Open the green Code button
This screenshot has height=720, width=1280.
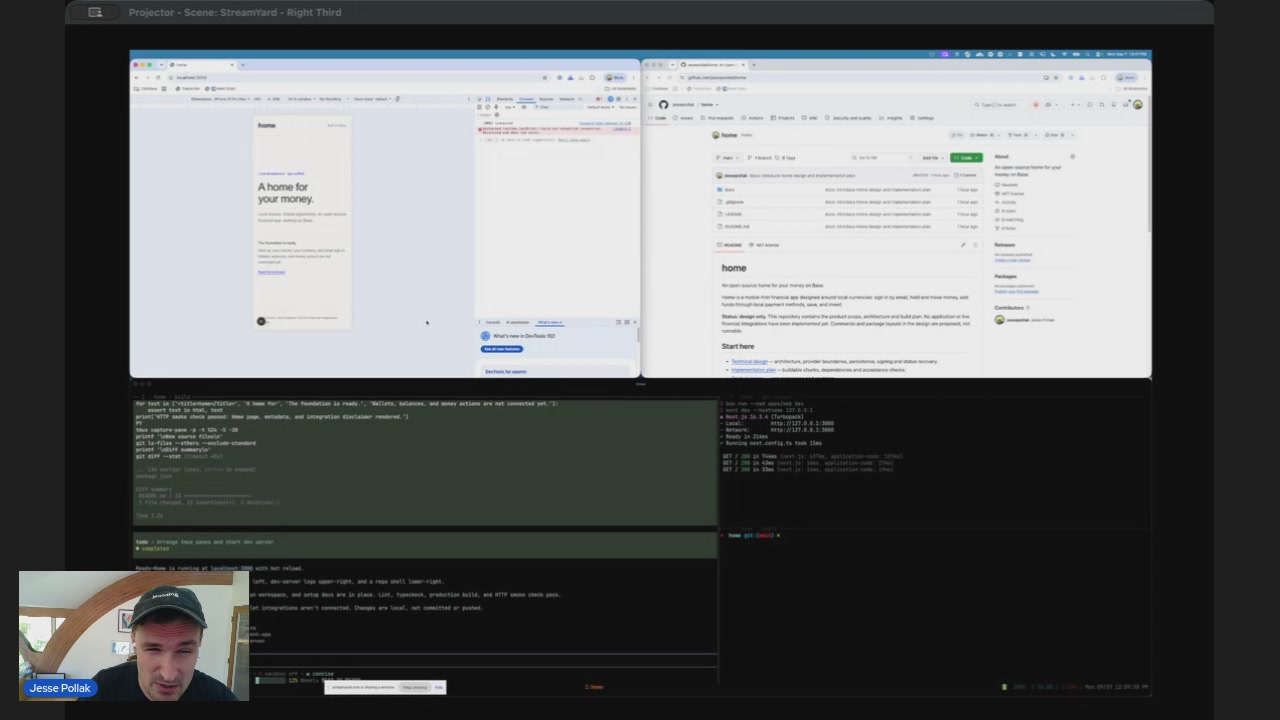coord(966,158)
